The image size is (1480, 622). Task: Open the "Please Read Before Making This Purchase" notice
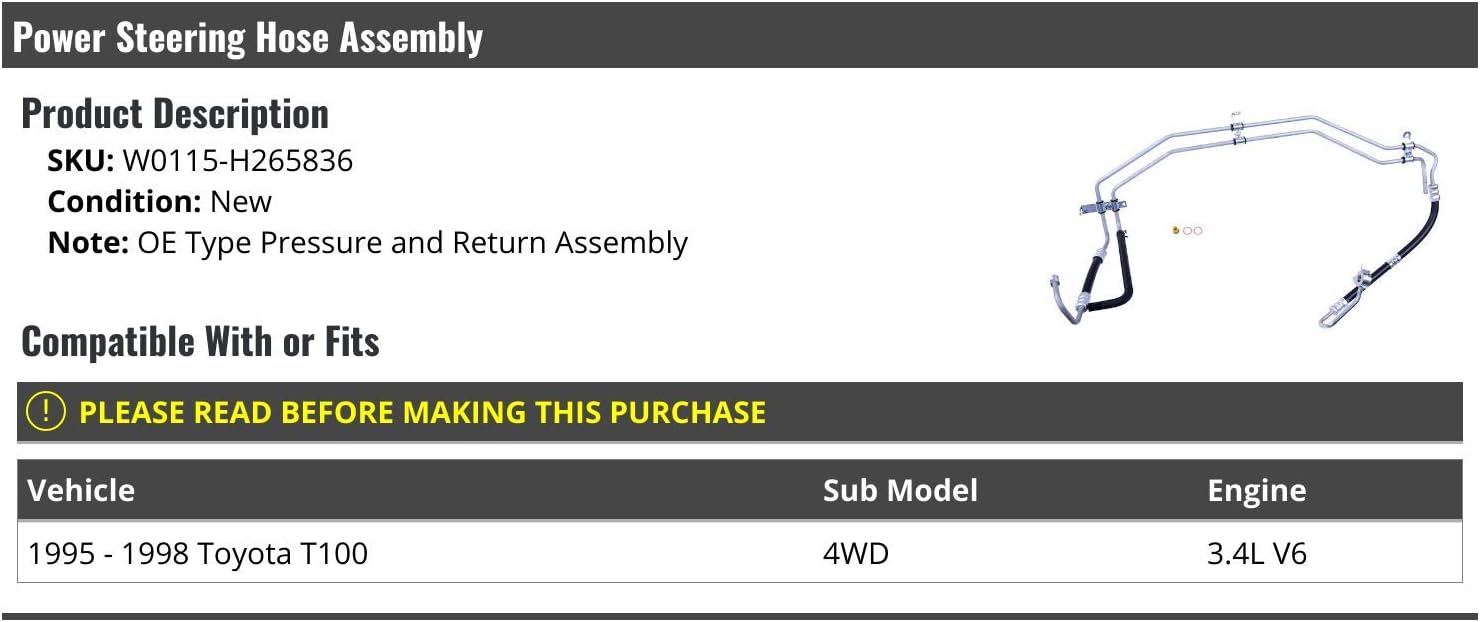pos(422,412)
